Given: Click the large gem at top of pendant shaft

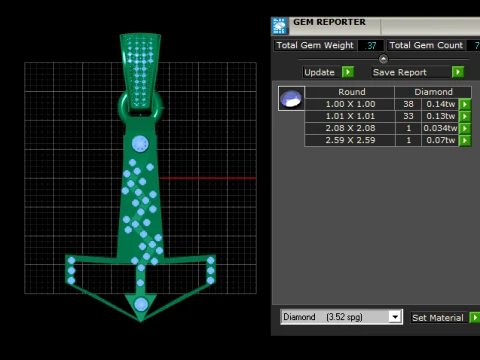Looking at the screenshot, I should pos(140,144).
